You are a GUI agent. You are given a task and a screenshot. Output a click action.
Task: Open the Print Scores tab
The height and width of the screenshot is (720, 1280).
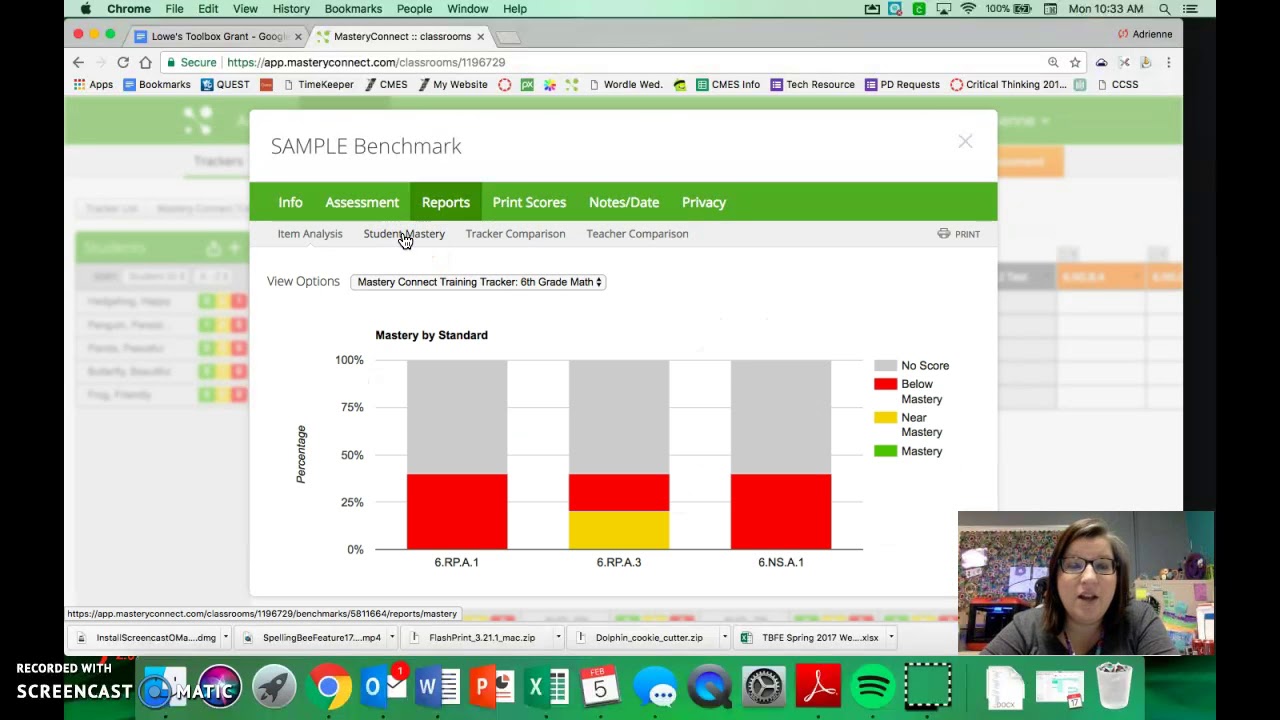tap(529, 202)
